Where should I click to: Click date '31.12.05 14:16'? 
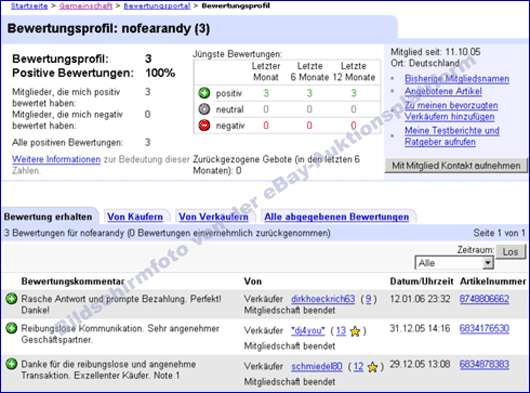420,328
